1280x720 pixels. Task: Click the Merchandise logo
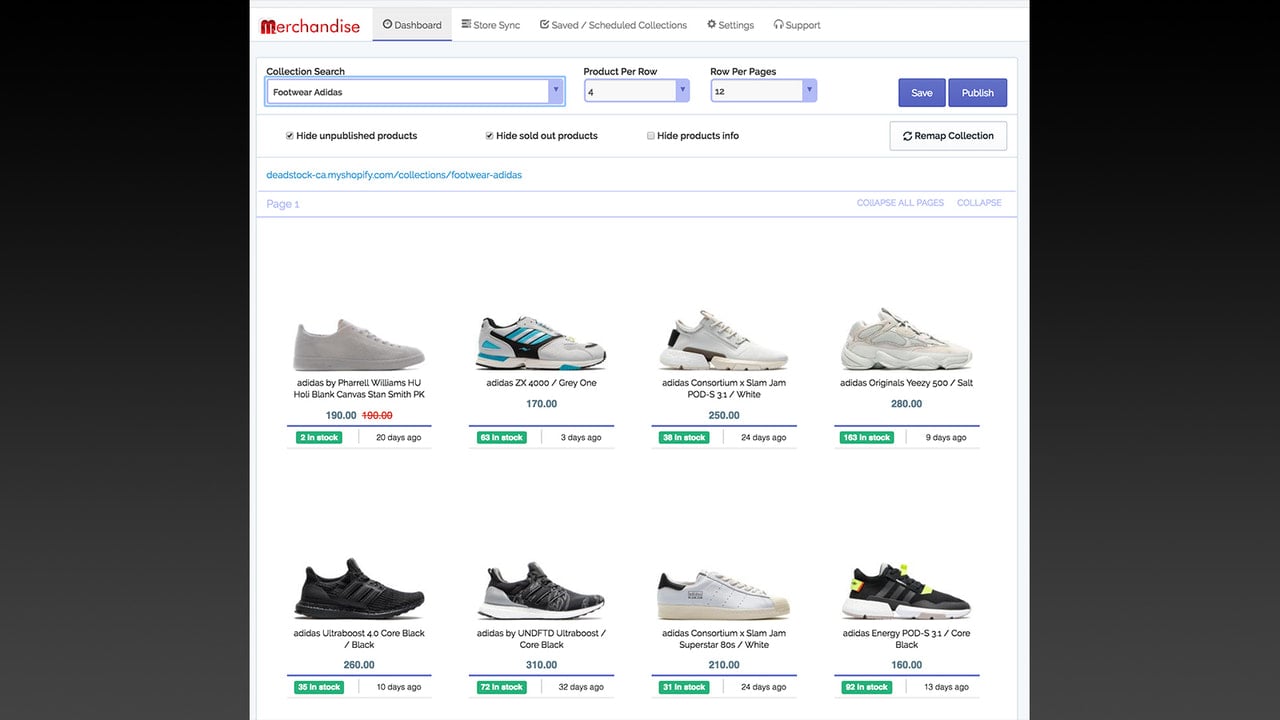pyautogui.click(x=310, y=26)
